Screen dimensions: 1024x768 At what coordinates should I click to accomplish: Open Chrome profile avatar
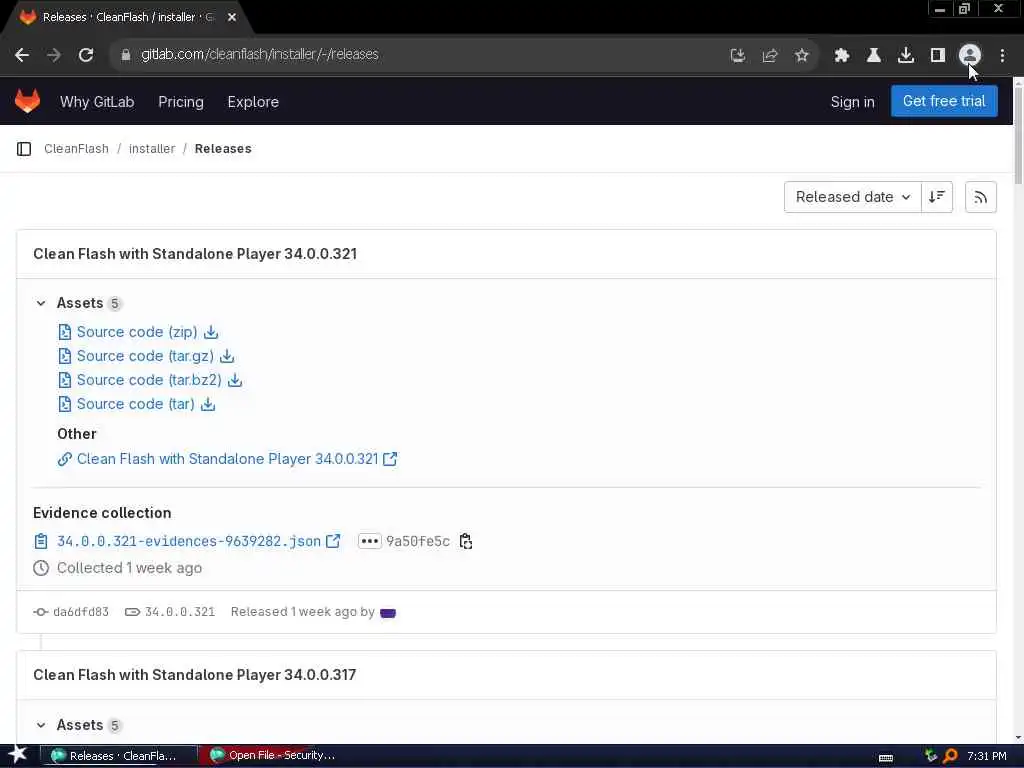(970, 55)
